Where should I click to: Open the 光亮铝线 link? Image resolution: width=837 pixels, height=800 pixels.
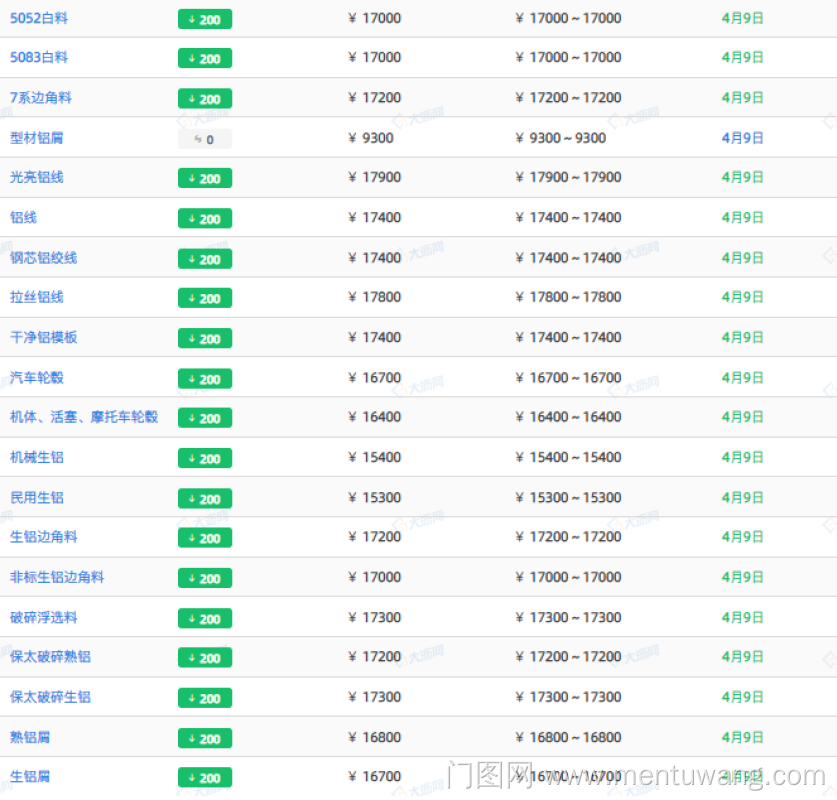click(37, 177)
